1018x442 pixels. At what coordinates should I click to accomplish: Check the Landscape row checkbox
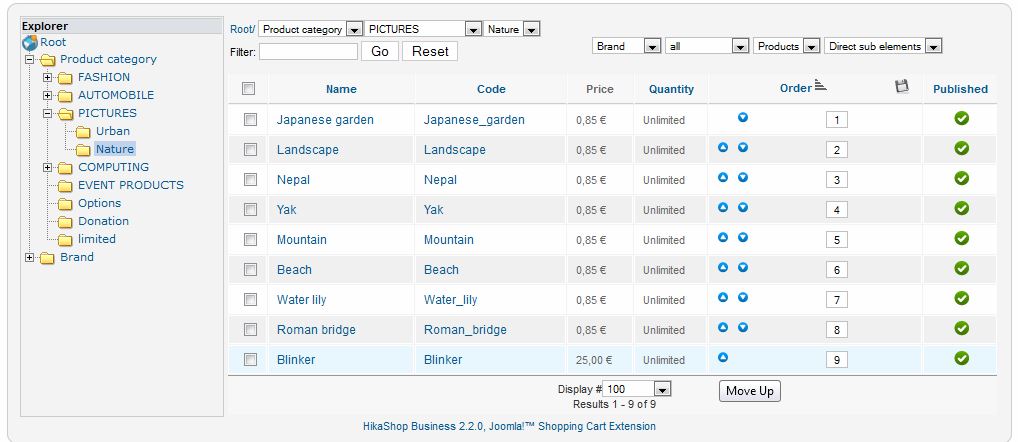click(251, 149)
